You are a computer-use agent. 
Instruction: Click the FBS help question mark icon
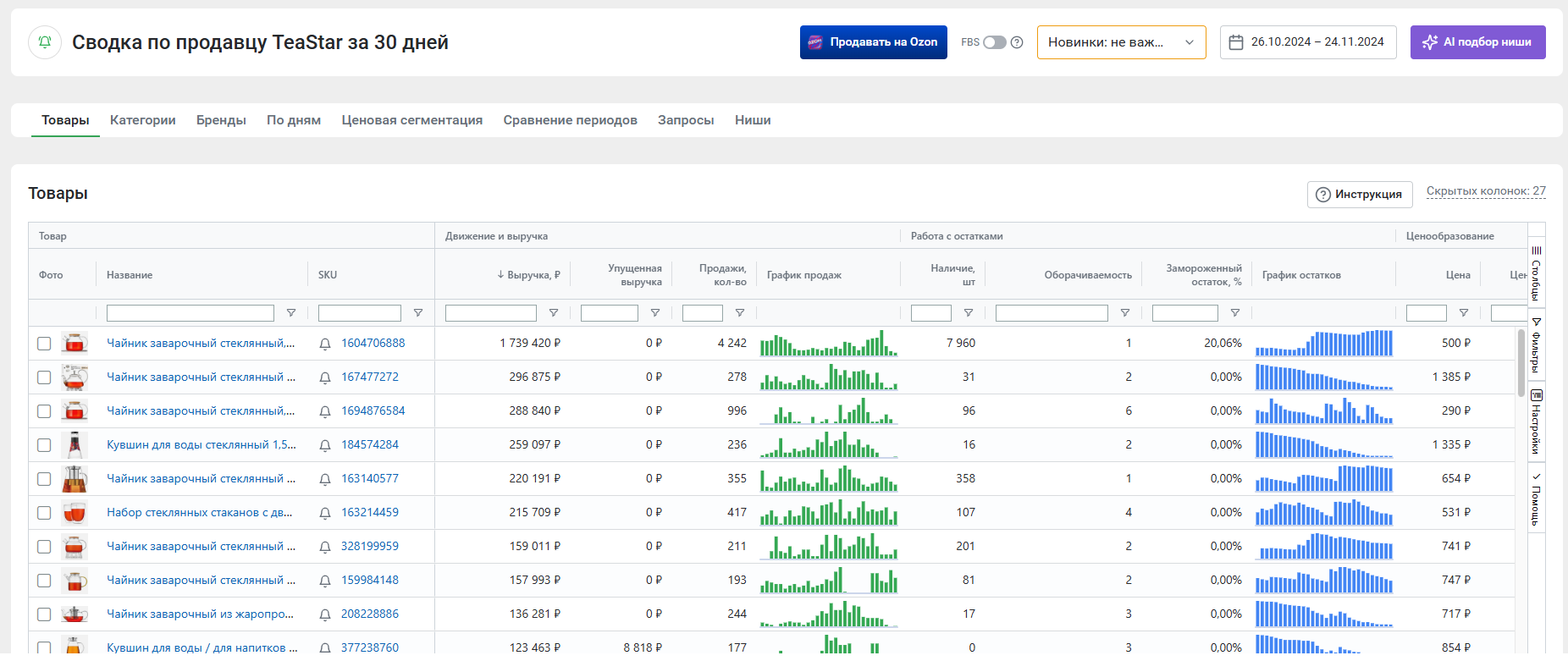tap(1017, 42)
